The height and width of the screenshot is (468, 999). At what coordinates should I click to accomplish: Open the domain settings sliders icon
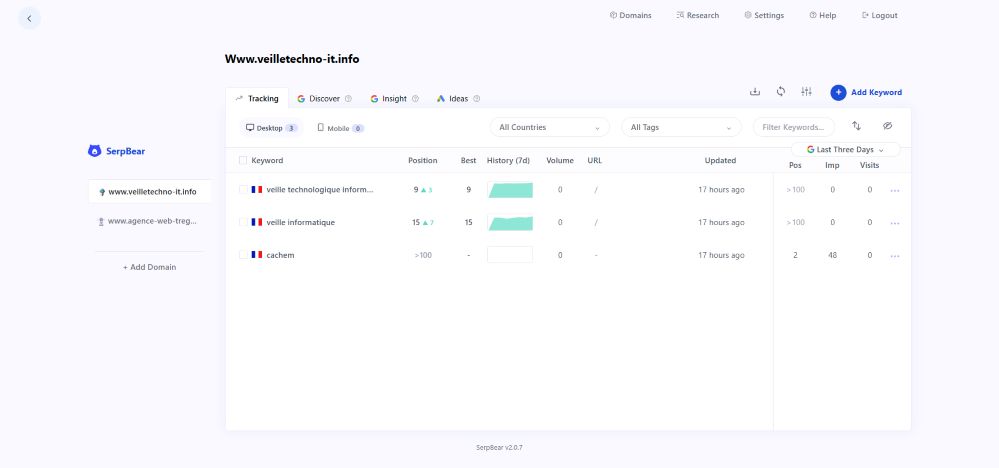(x=806, y=92)
